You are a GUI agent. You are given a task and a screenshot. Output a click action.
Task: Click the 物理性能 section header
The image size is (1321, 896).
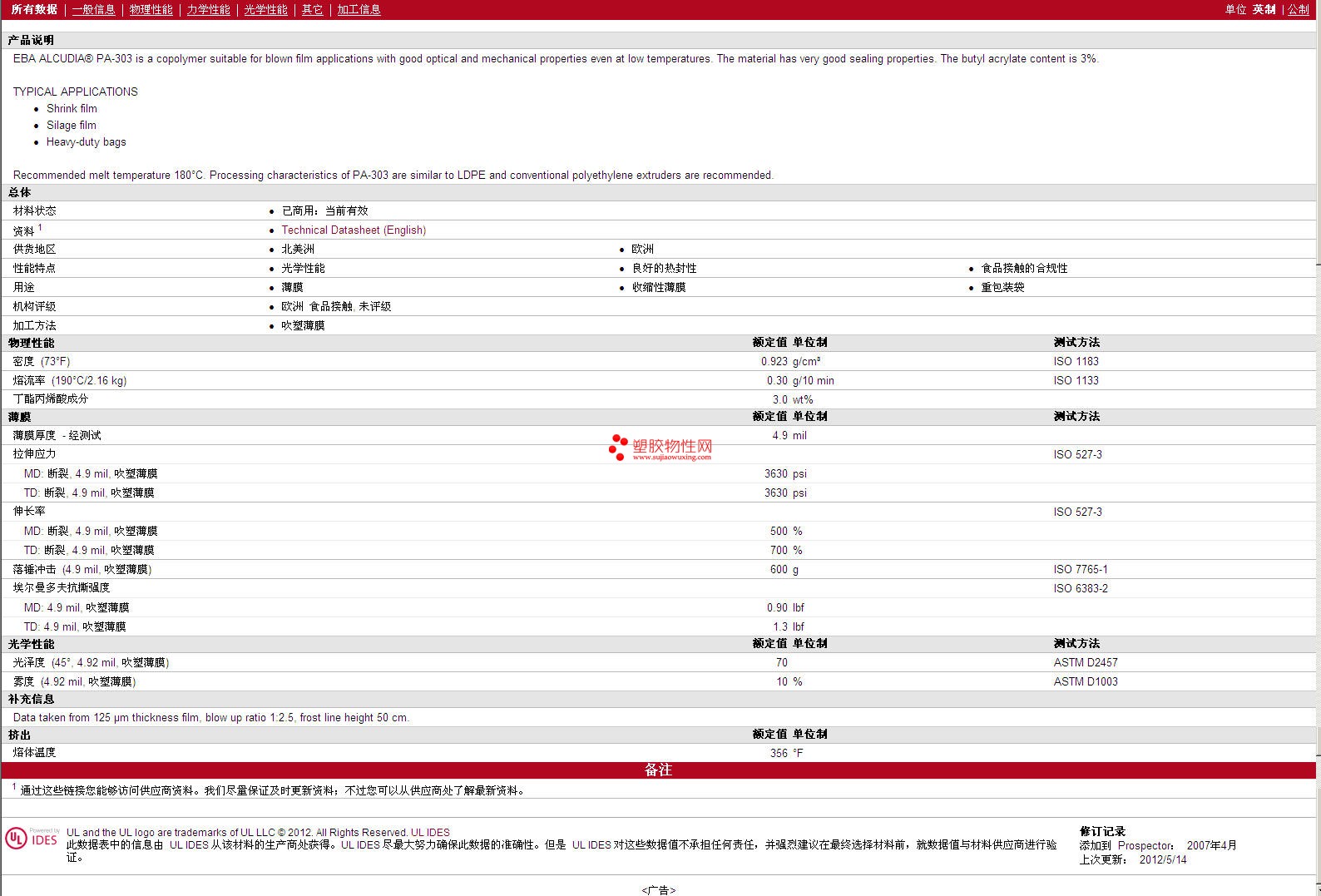pyautogui.click(x=32, y=343)
